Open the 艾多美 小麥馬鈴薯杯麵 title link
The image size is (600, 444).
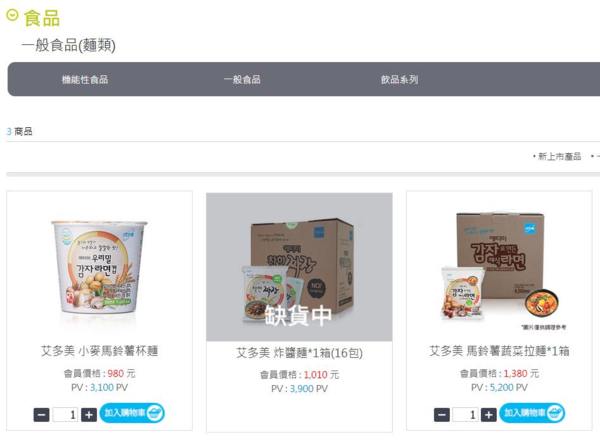(99, 351)
